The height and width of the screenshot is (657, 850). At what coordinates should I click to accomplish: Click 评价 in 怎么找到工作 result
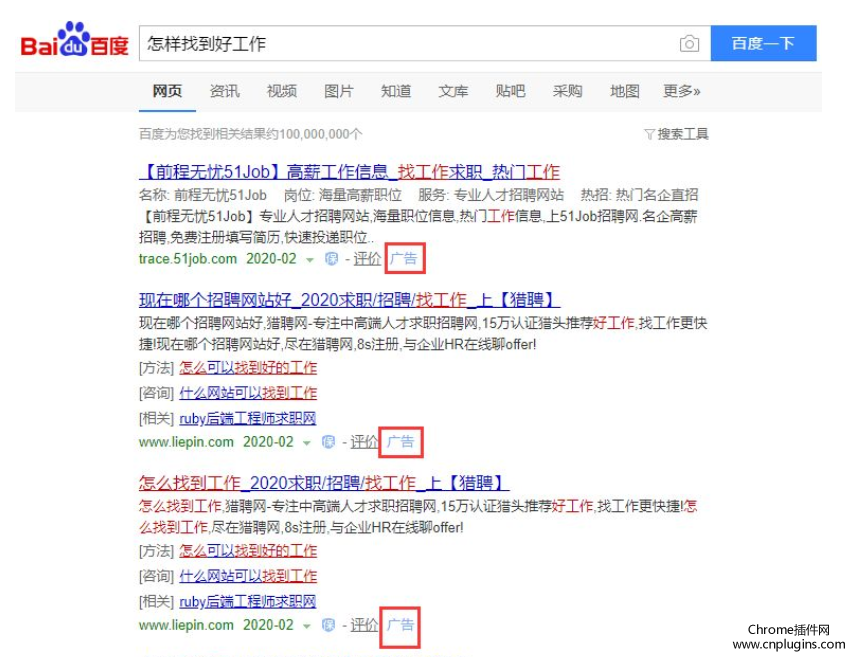click(x=364, y=625)
